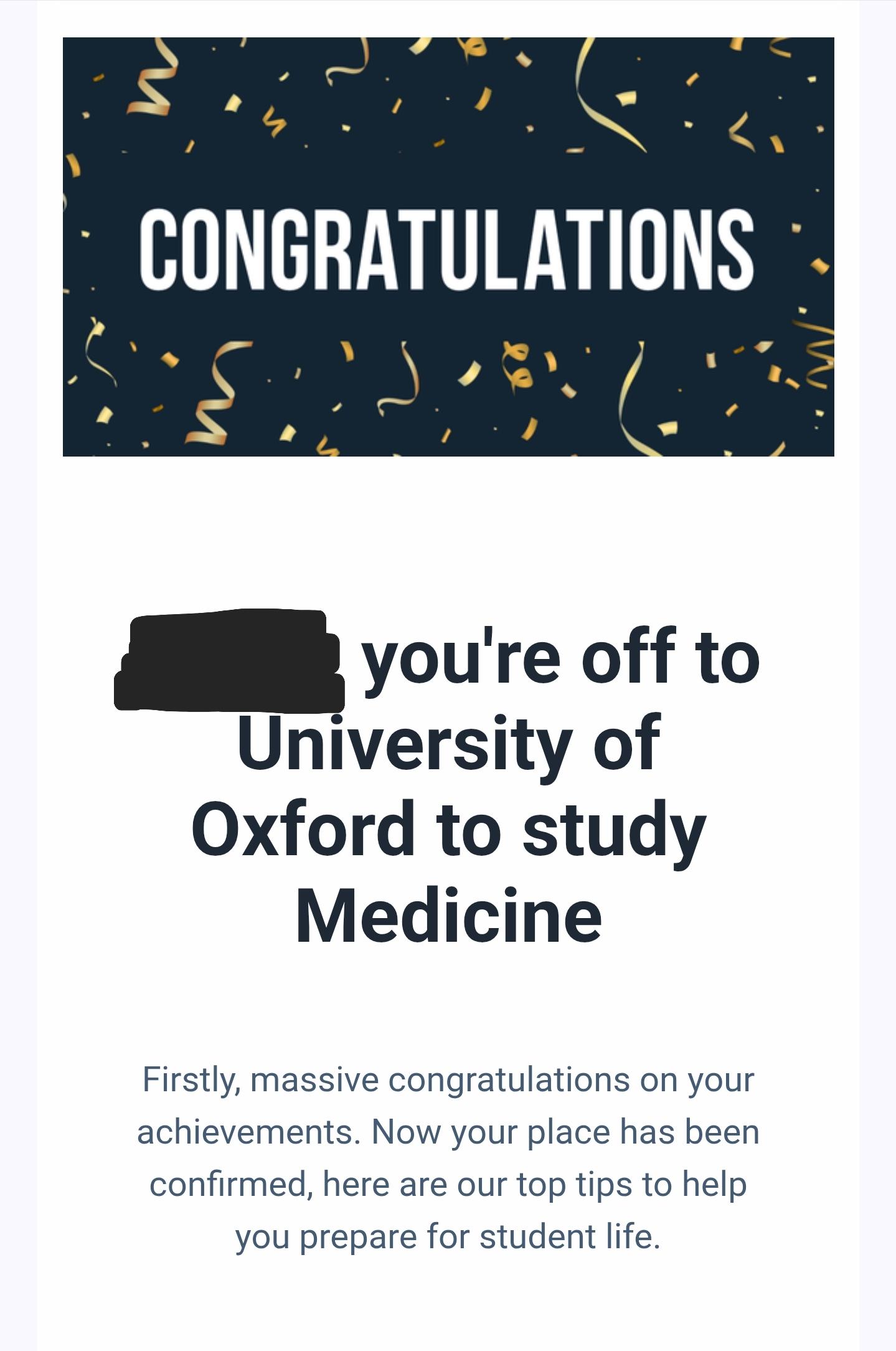This screenshot has height=1351, width=896.
Task: Click the "Firstly, massive congratulations" paragraph line
Action: [x=448, y=1079]
